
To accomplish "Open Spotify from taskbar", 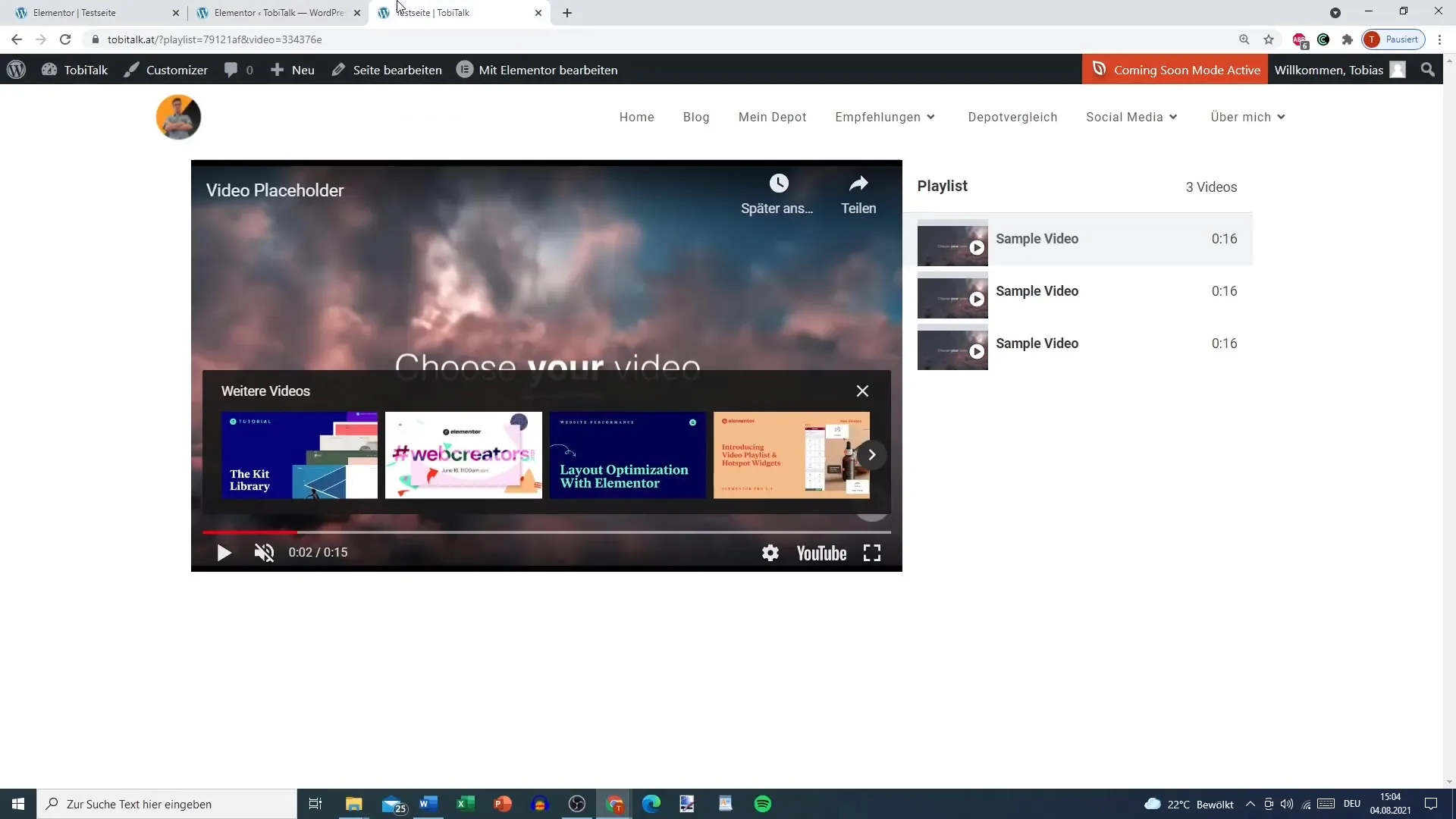I will (x=763, y=804).
